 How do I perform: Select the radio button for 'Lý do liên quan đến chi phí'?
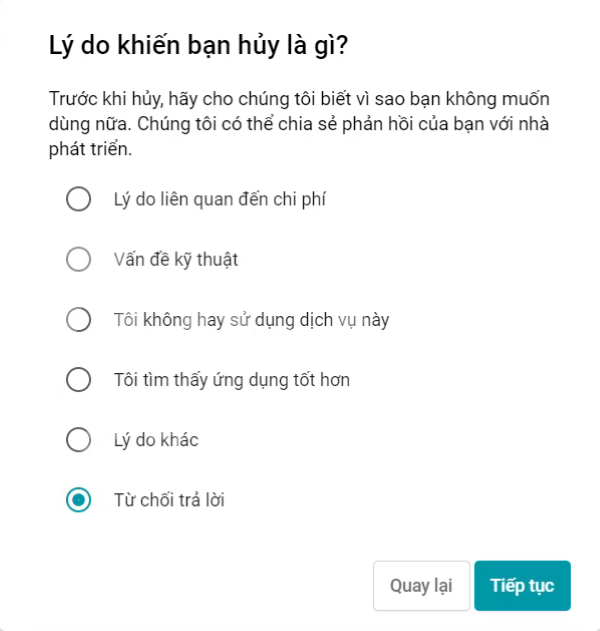(x=79, y=199)
